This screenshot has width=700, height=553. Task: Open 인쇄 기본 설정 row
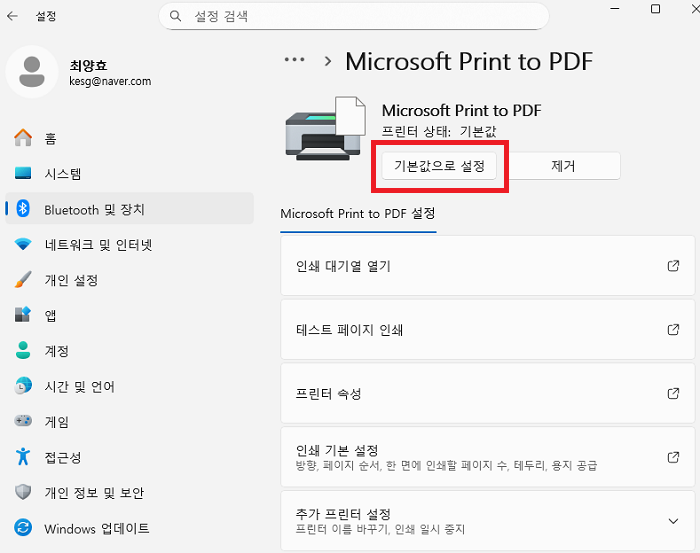coord(488,457)
